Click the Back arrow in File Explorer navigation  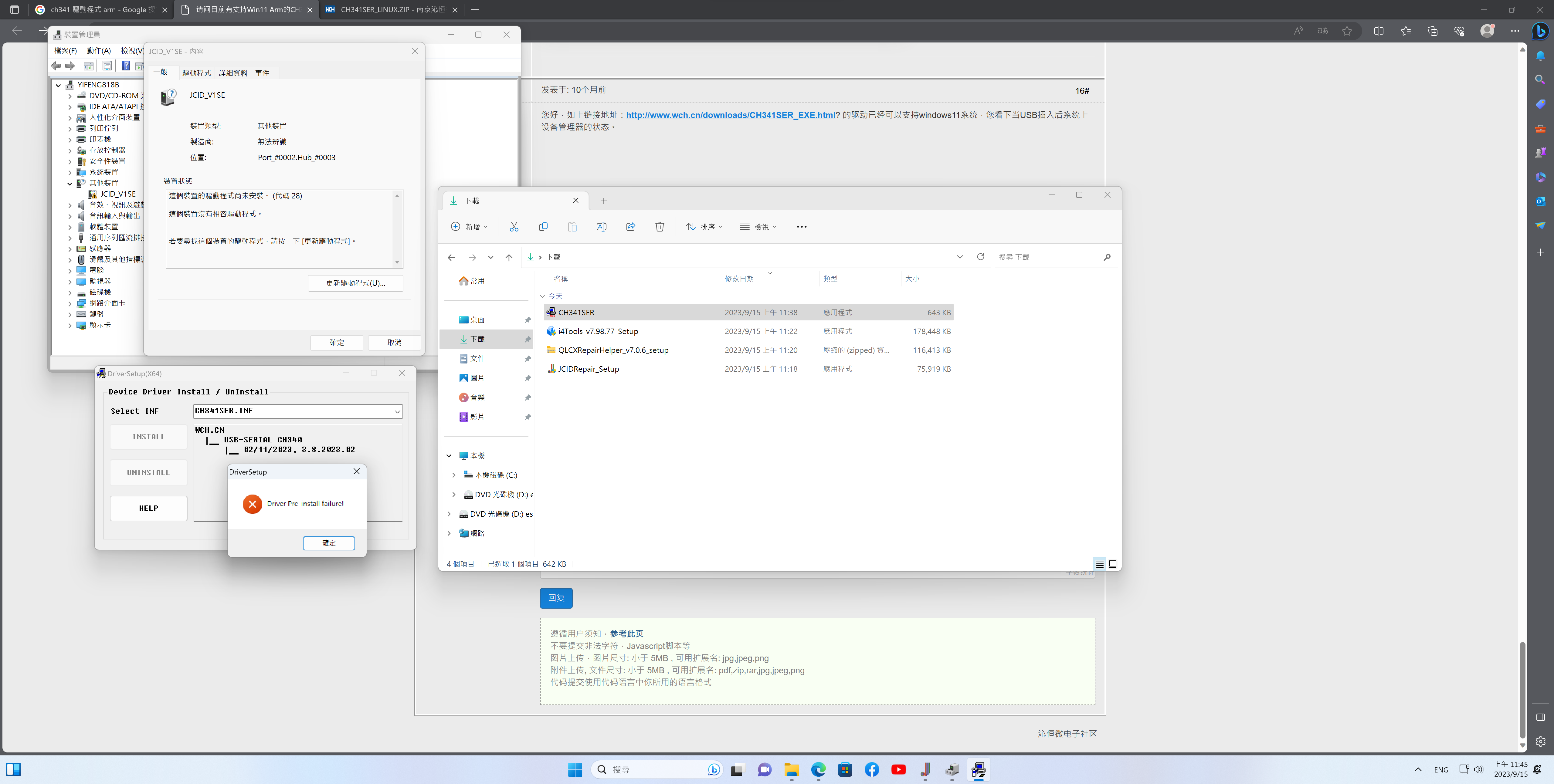click(x=451, y=258)
